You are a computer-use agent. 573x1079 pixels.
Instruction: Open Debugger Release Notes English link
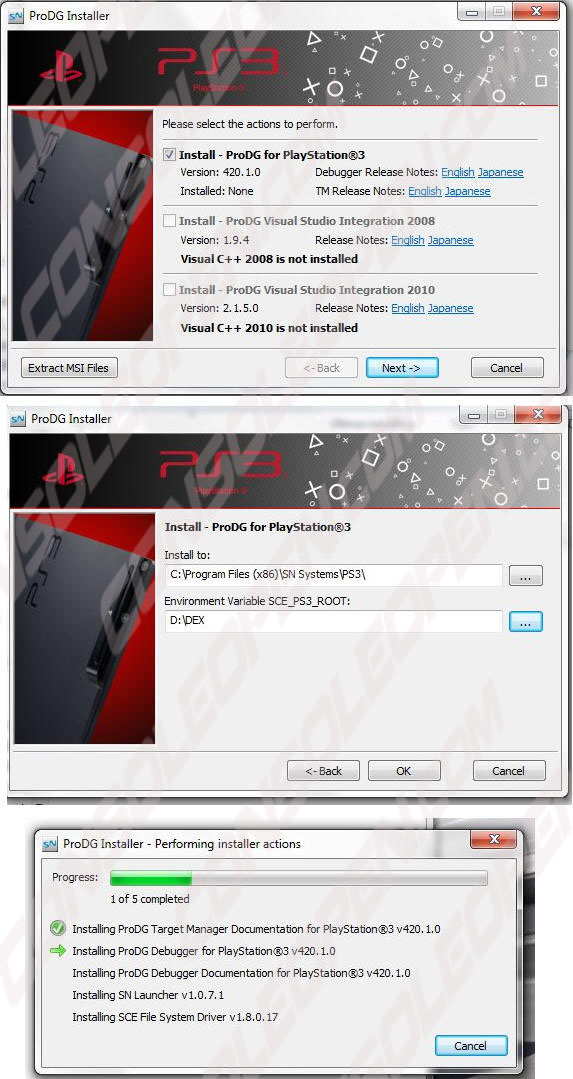pyautogui.click(x=458, y=172)
